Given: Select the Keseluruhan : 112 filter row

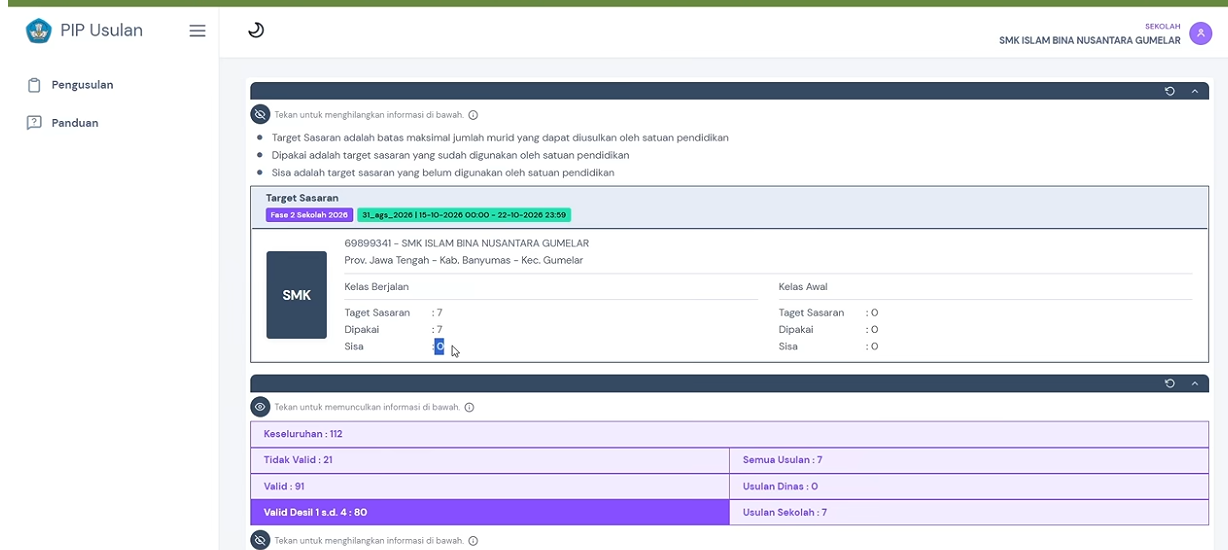Looking at the screenshot, I should click(x=729, y=435).
